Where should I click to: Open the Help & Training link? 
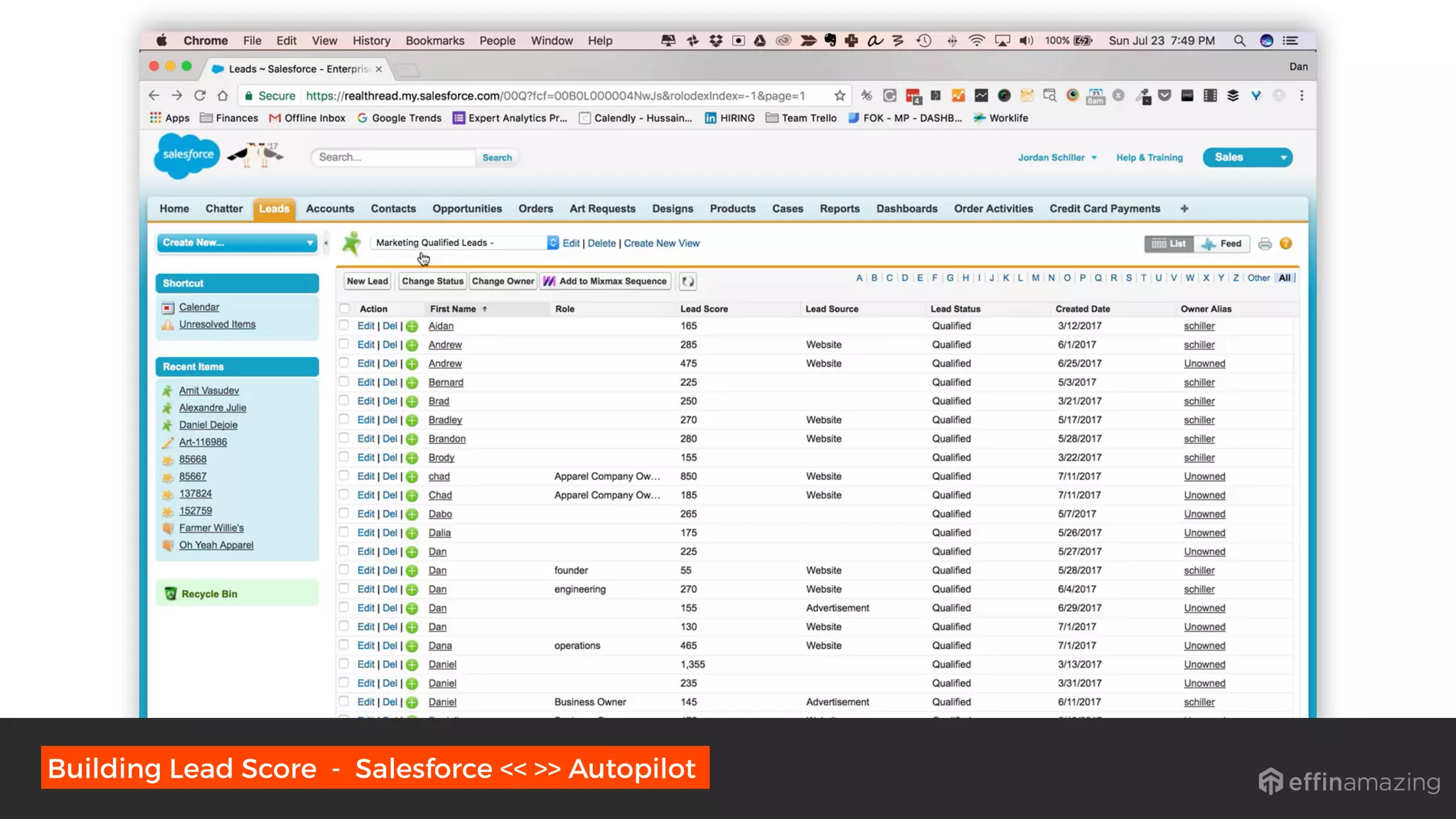point(1149,158)
